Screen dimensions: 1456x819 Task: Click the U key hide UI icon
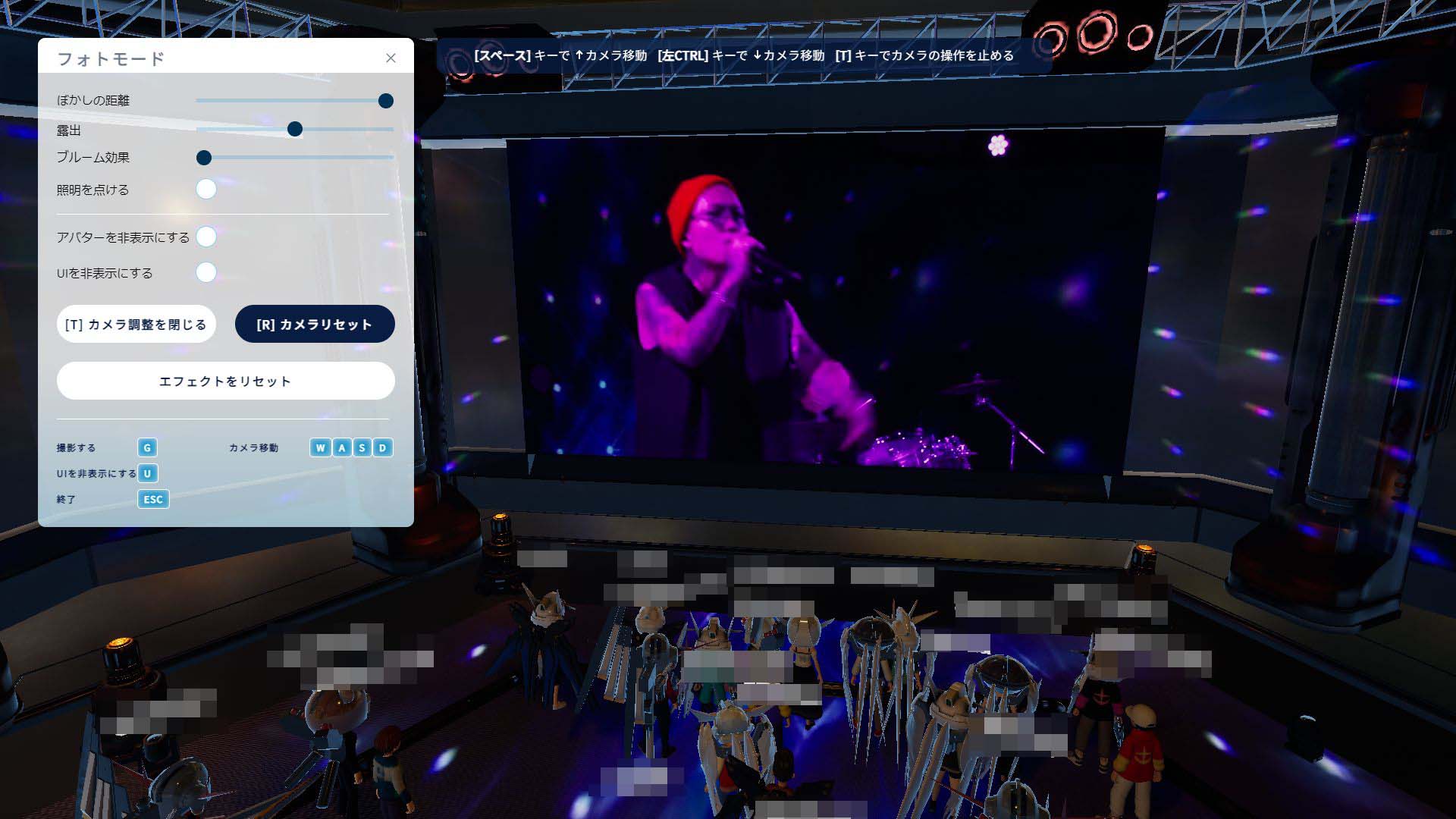147,473
